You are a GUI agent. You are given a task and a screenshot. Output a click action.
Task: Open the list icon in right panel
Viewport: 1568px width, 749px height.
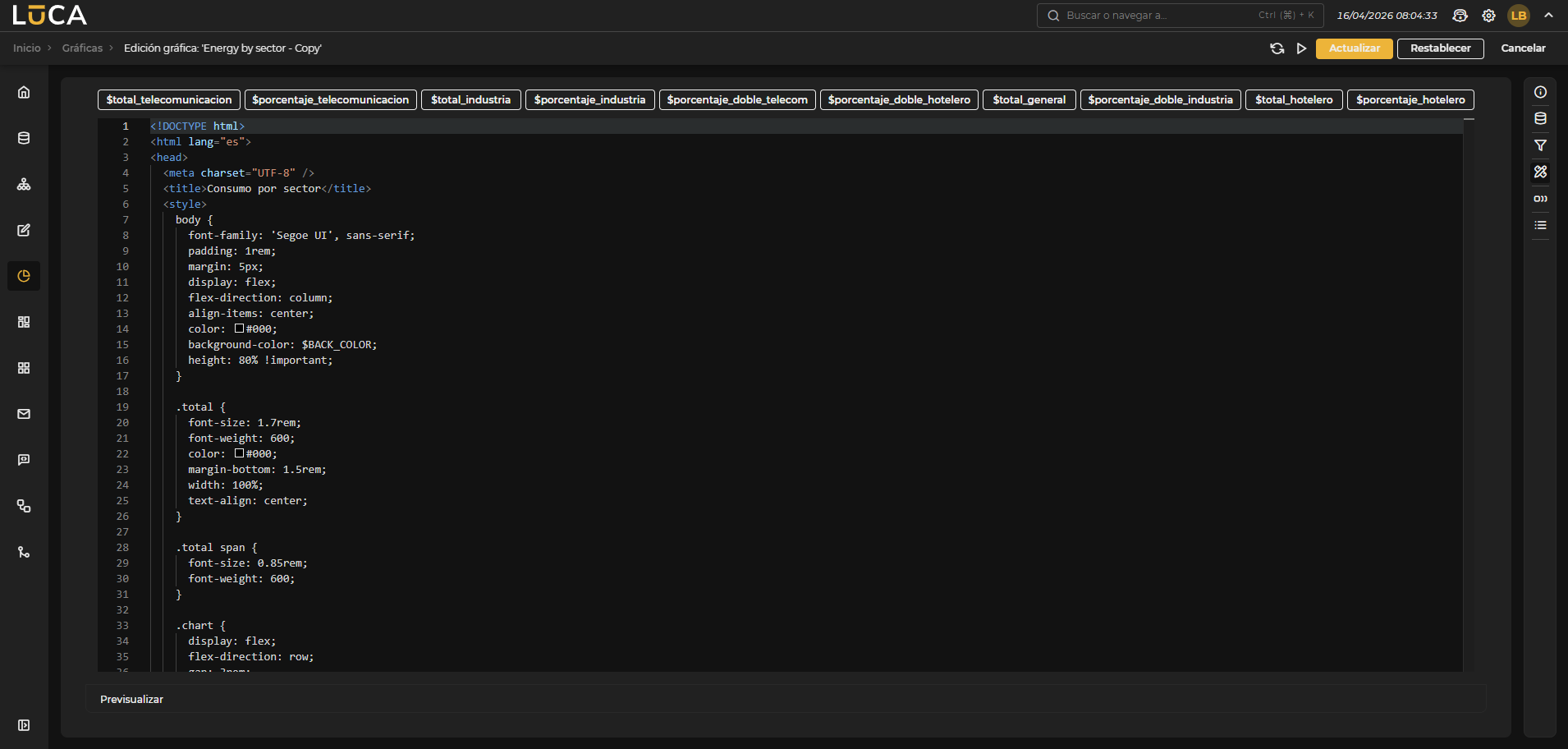tap(1540, 225)
